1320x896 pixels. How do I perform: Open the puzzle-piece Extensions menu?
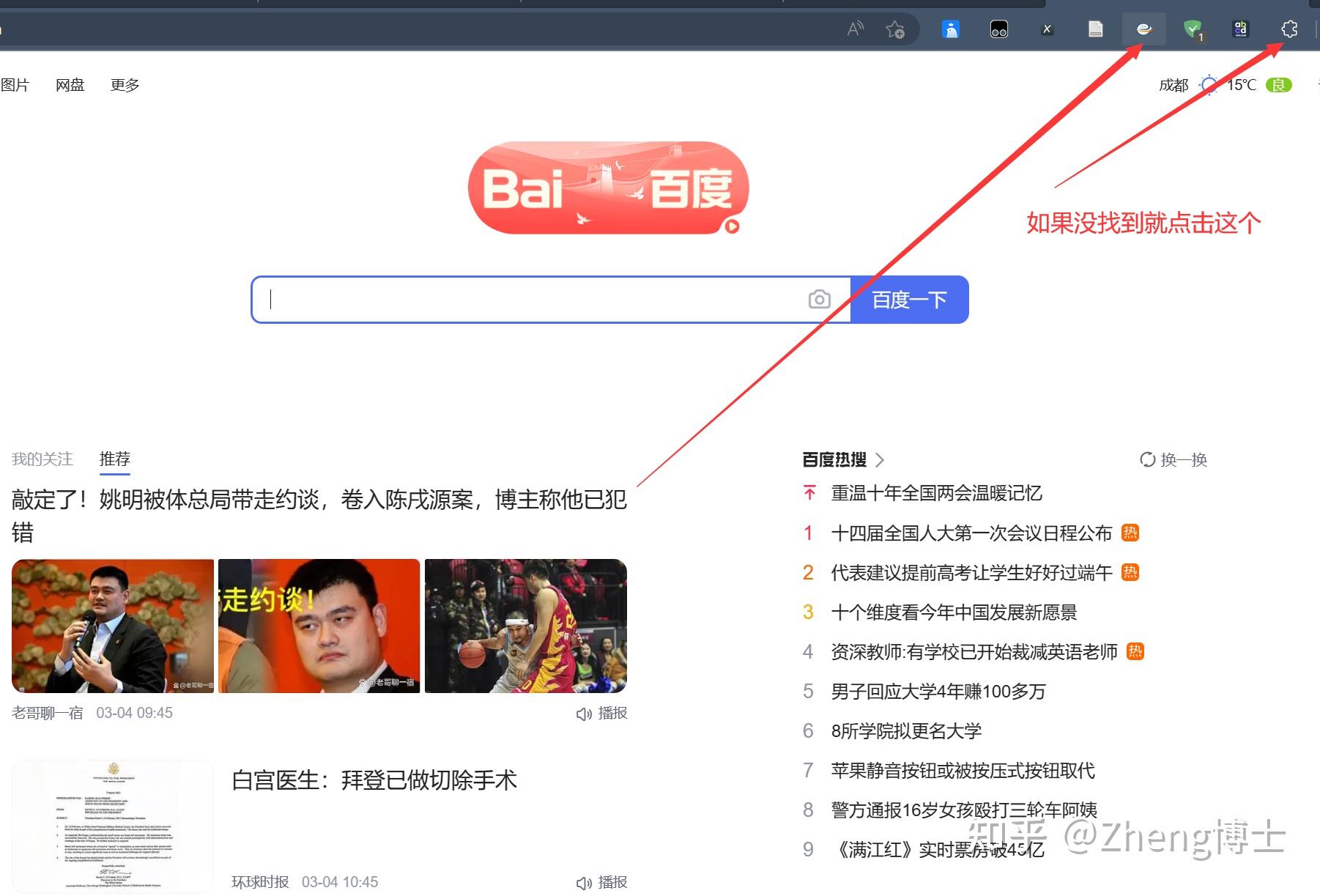[x=1289, y=29]
